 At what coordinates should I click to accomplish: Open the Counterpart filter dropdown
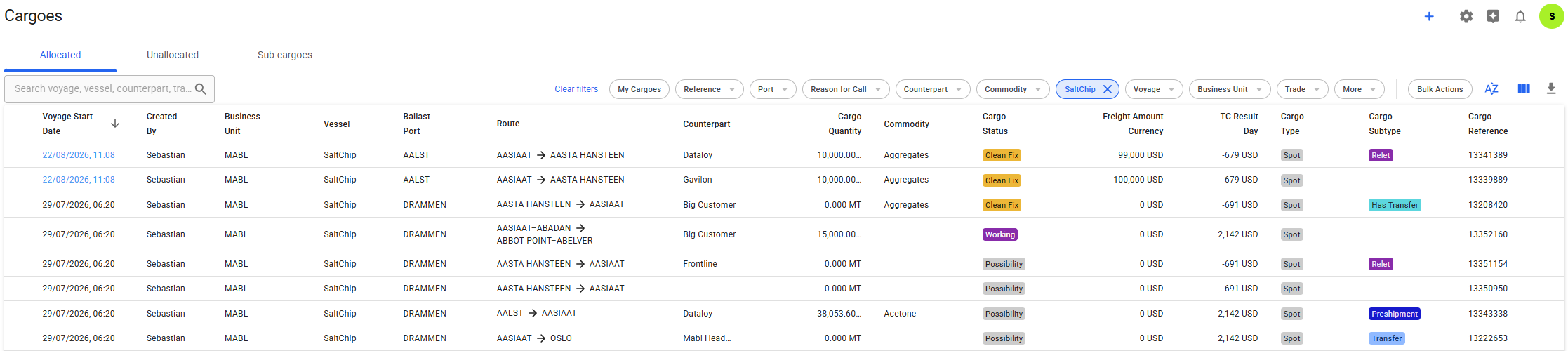[x=932, y=89]
